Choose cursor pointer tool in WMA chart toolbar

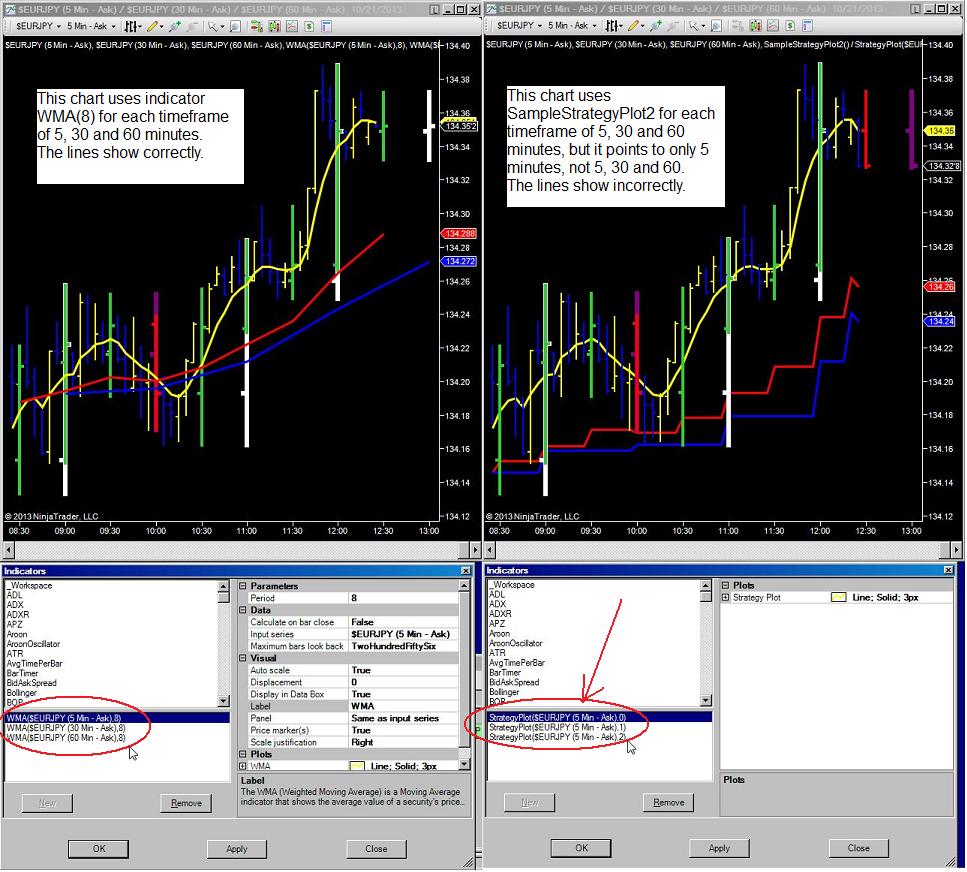(x=214, y=27)
